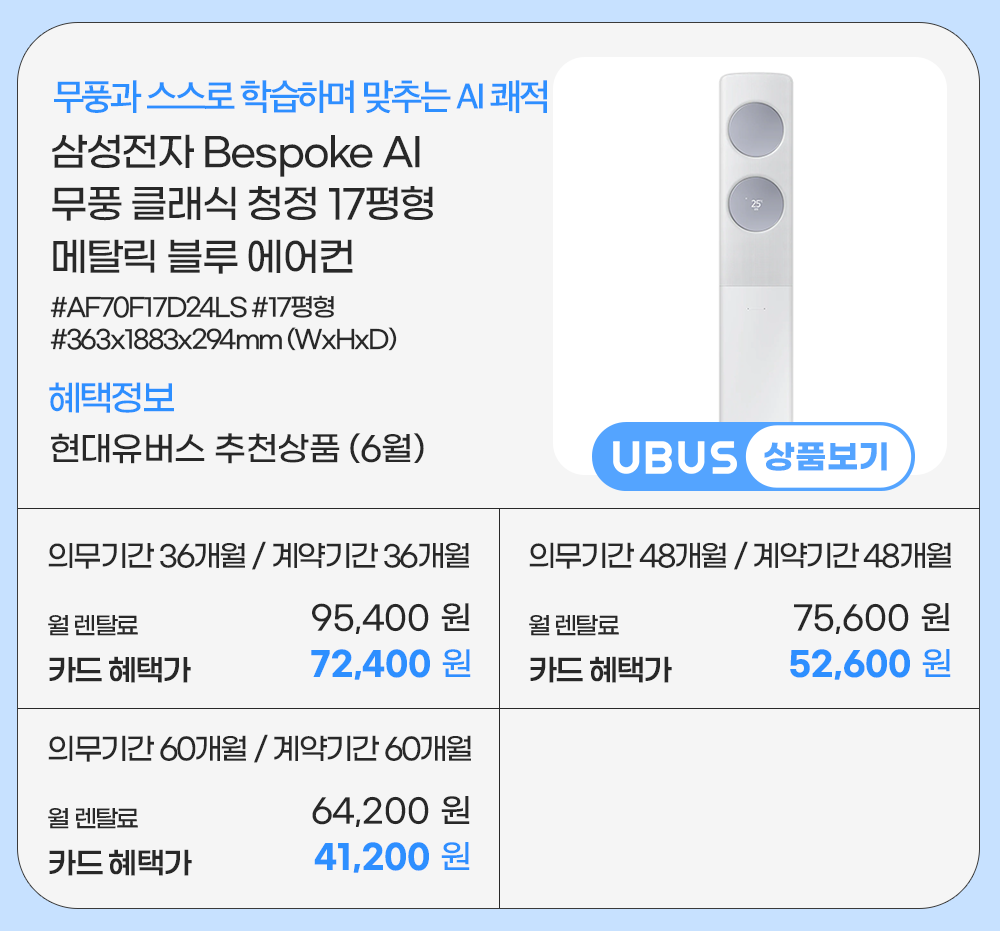Click the 상품보기 button
Viewport: 1000px width, 931px height.
tap(828, 457)
